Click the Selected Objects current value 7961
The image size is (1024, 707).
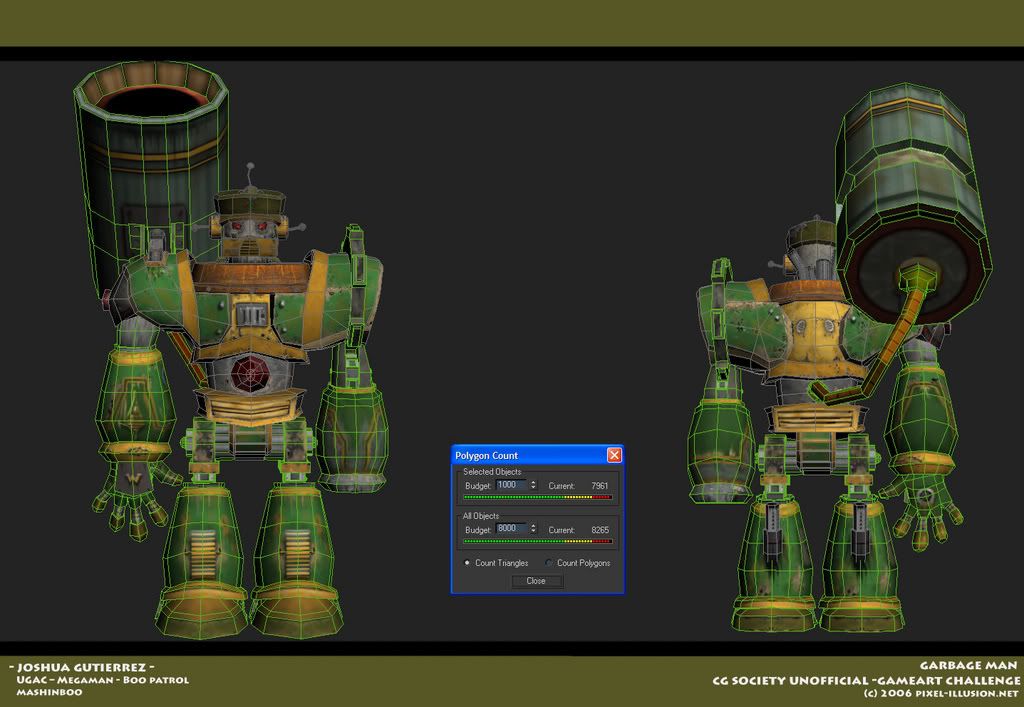tap(599, 486)
